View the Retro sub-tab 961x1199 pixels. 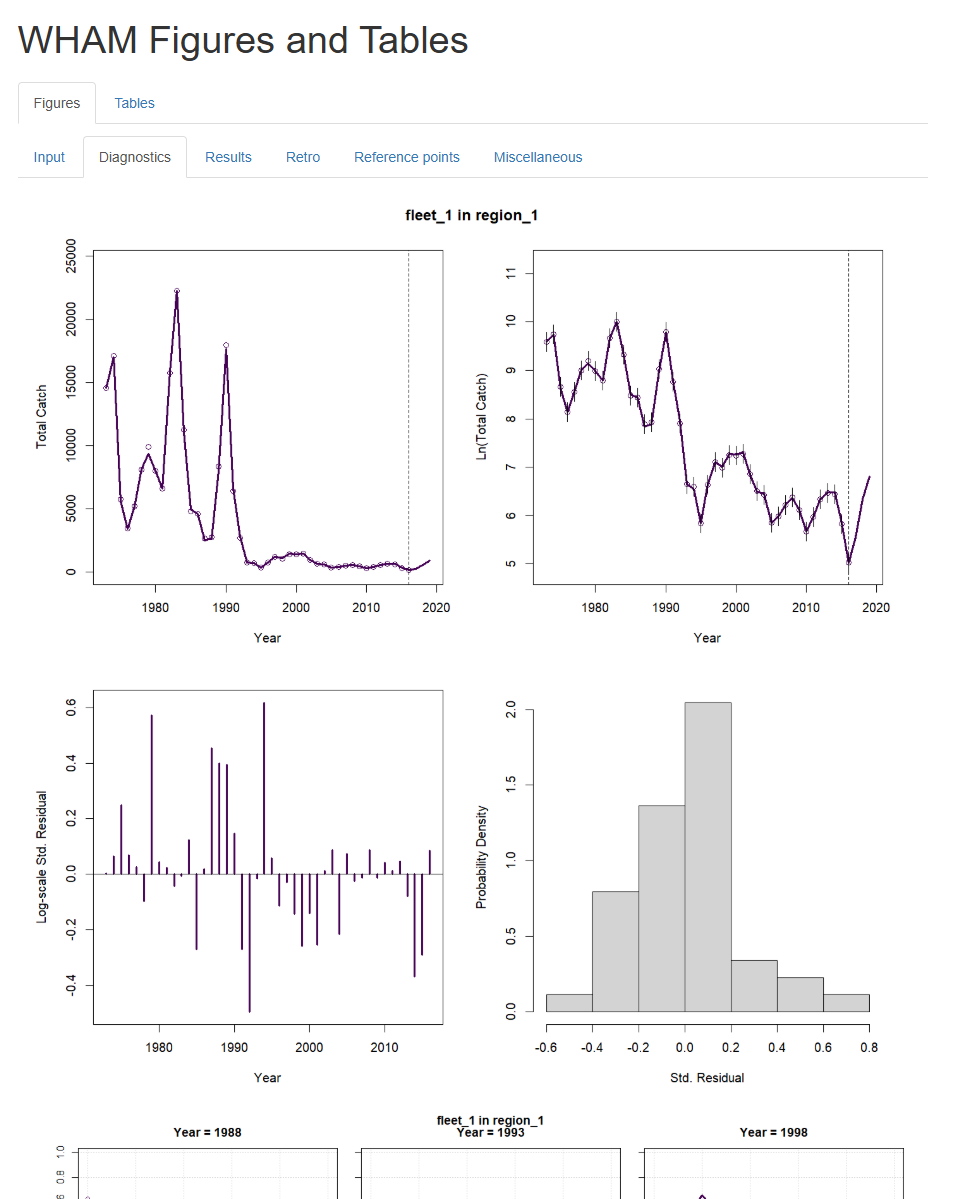point(302,157)
